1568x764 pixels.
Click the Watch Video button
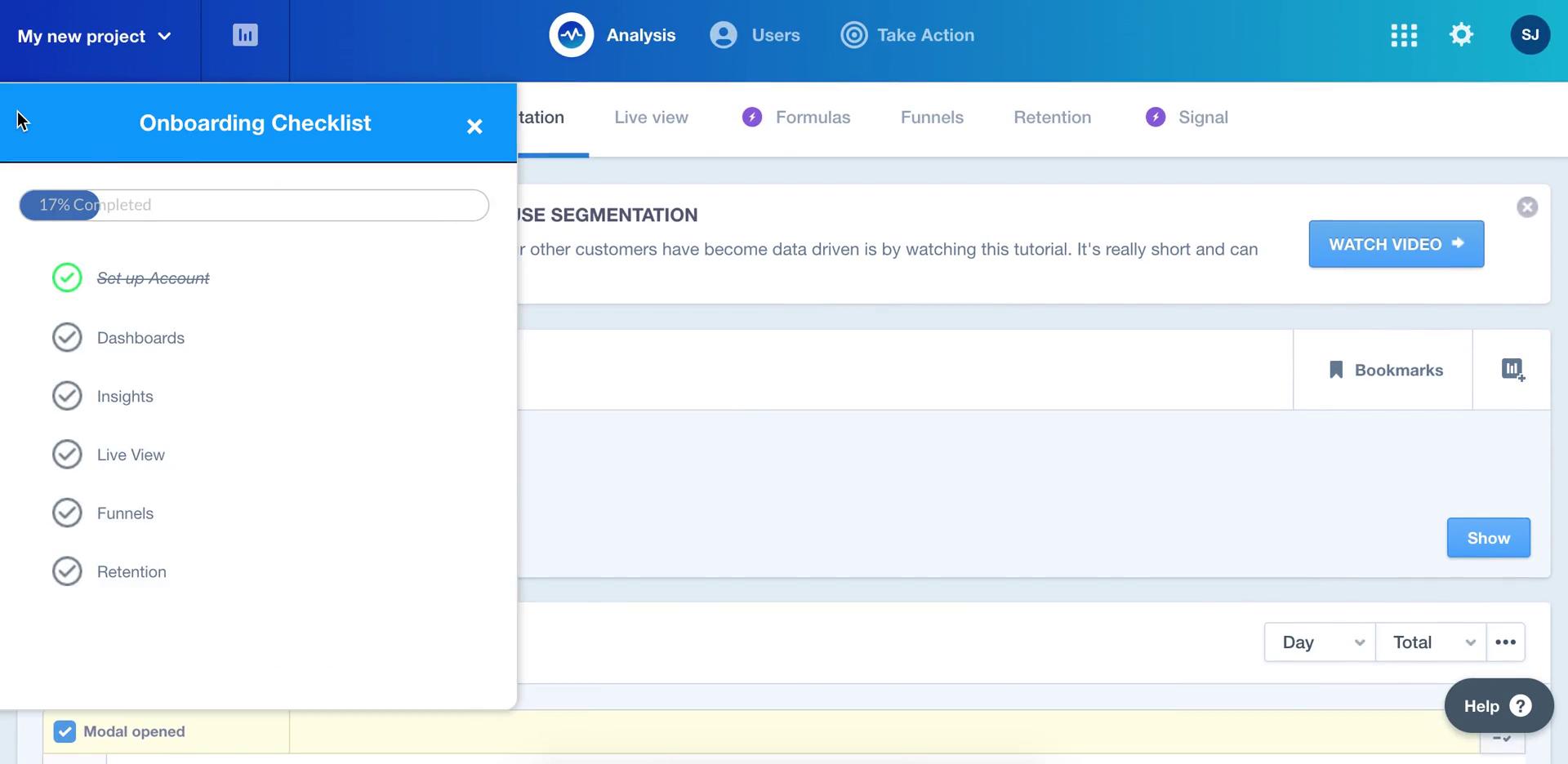pyautogui.click(x=1396, y=244)
